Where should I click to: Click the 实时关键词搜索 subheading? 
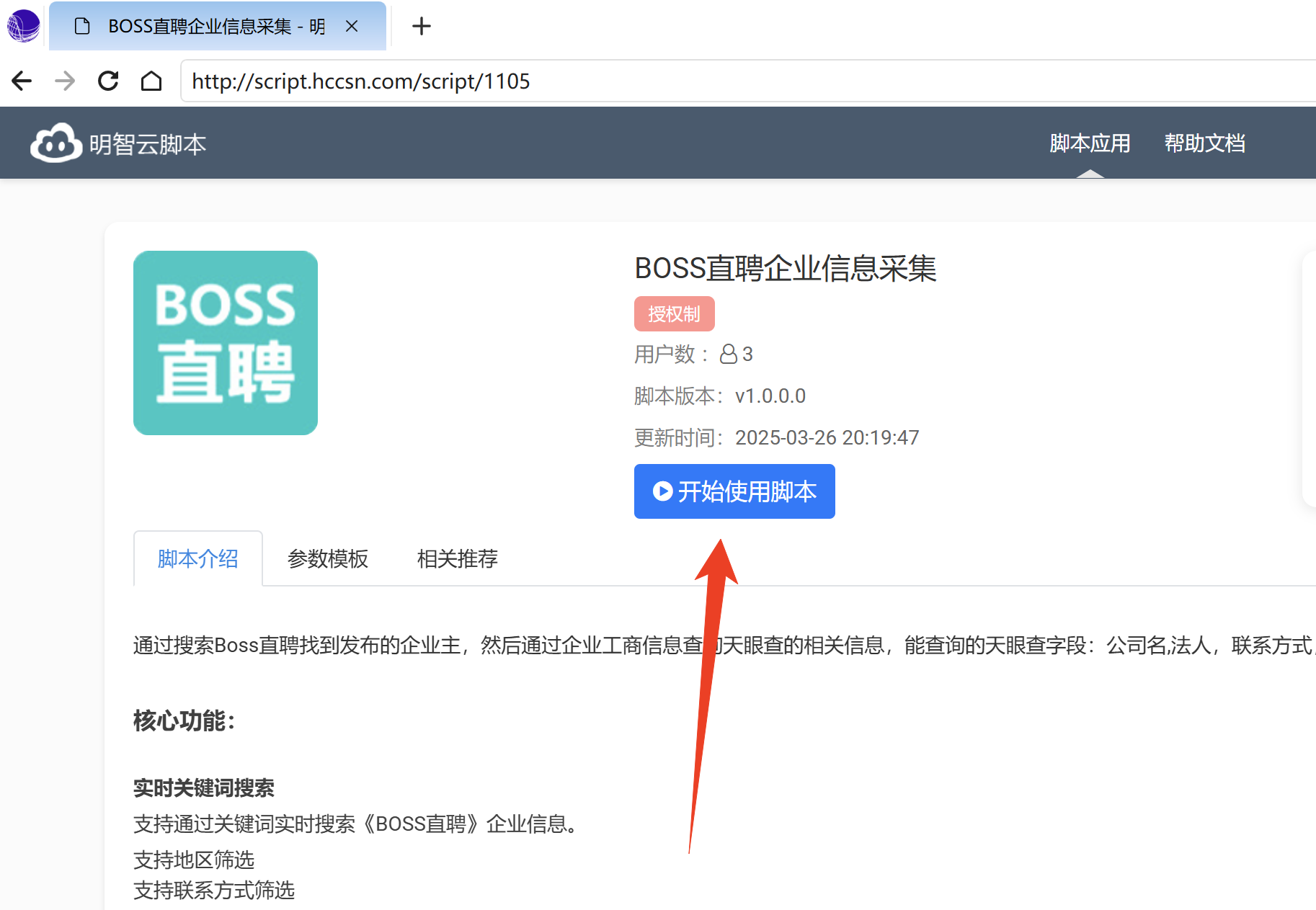click(x=204, y=788)
